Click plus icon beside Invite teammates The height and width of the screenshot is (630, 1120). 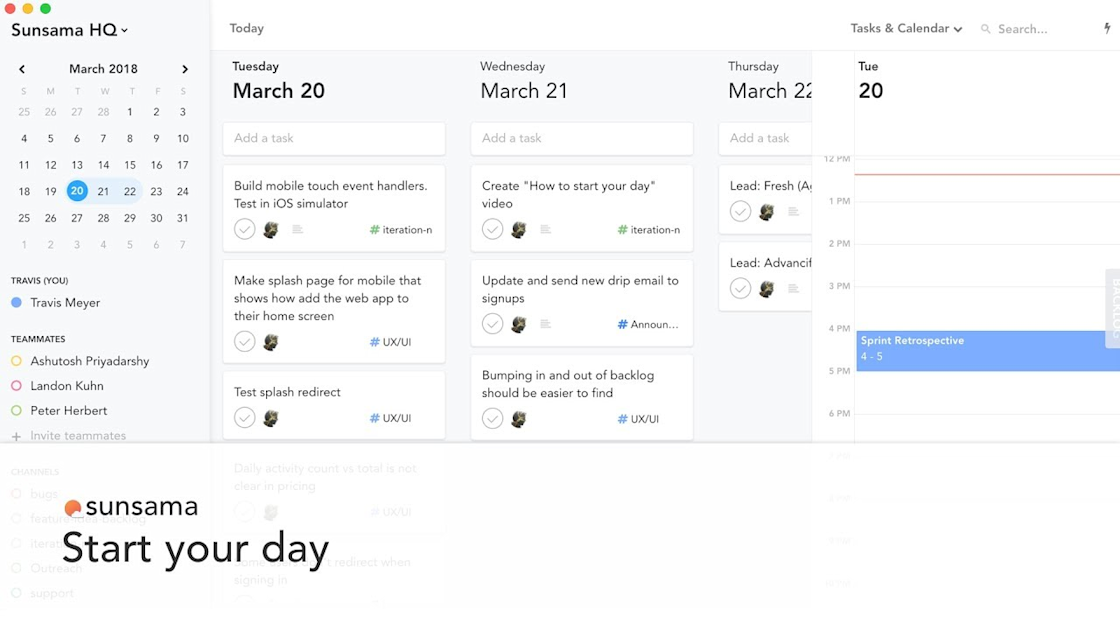pyautogui.click(x=16, y=436)
